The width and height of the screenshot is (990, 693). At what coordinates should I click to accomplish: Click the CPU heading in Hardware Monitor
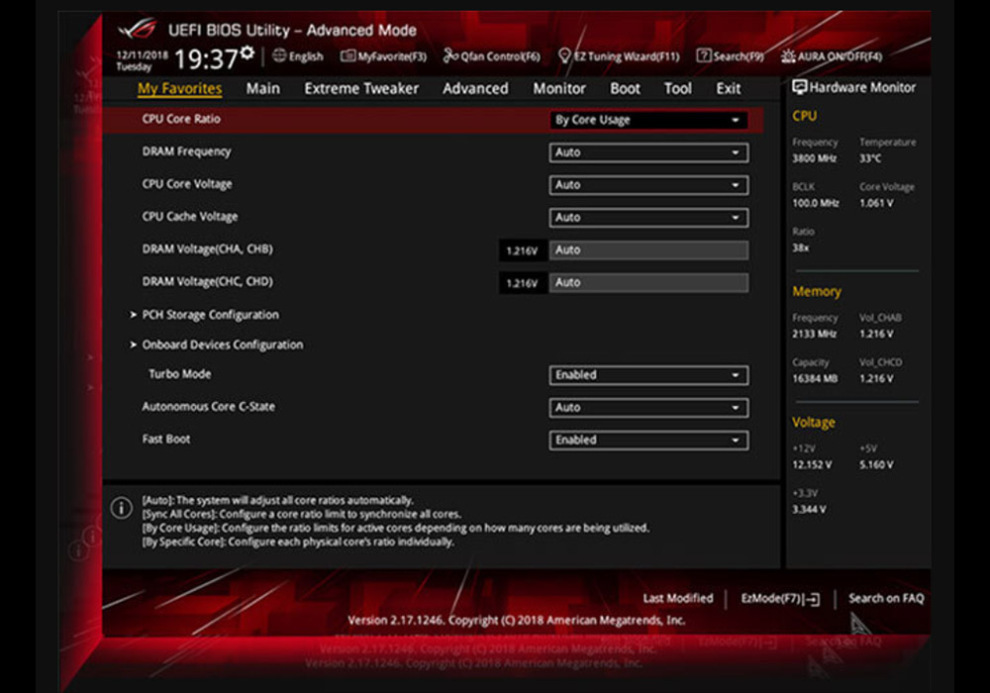pos(804,116)
